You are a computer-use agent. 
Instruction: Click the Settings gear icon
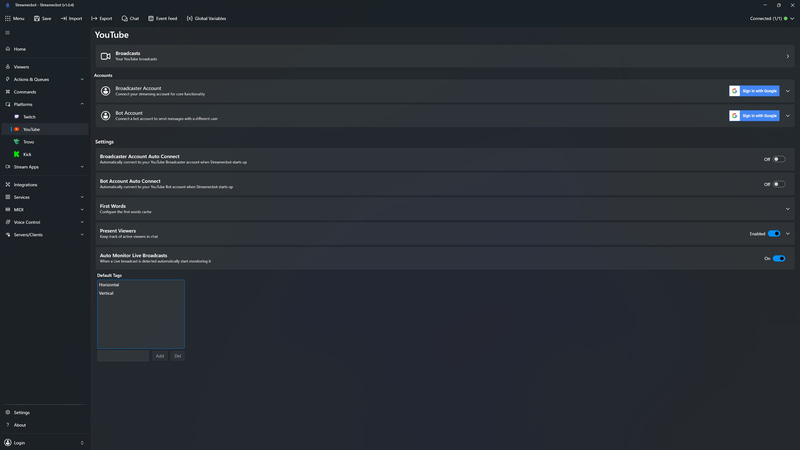pyautogui.click(x=8, y=412)
